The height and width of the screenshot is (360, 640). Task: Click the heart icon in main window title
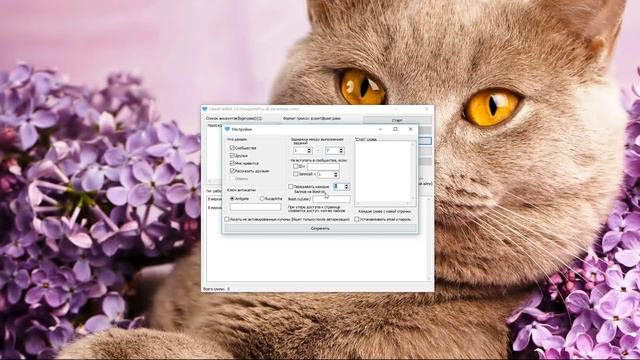click(x=205, y=109)
